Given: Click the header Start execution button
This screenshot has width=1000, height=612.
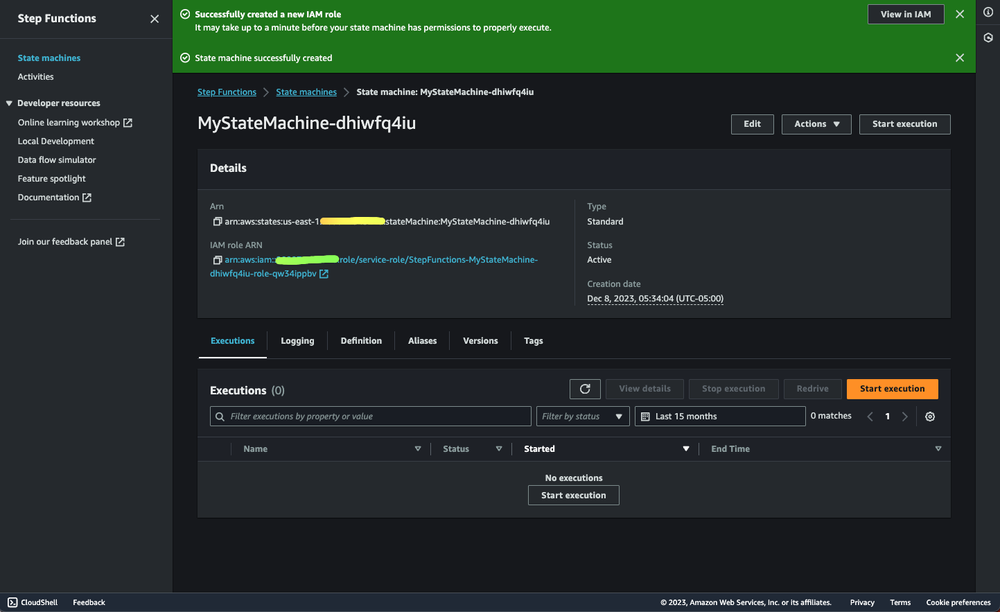Looking at the screenshot, I should tap(904, 124).
